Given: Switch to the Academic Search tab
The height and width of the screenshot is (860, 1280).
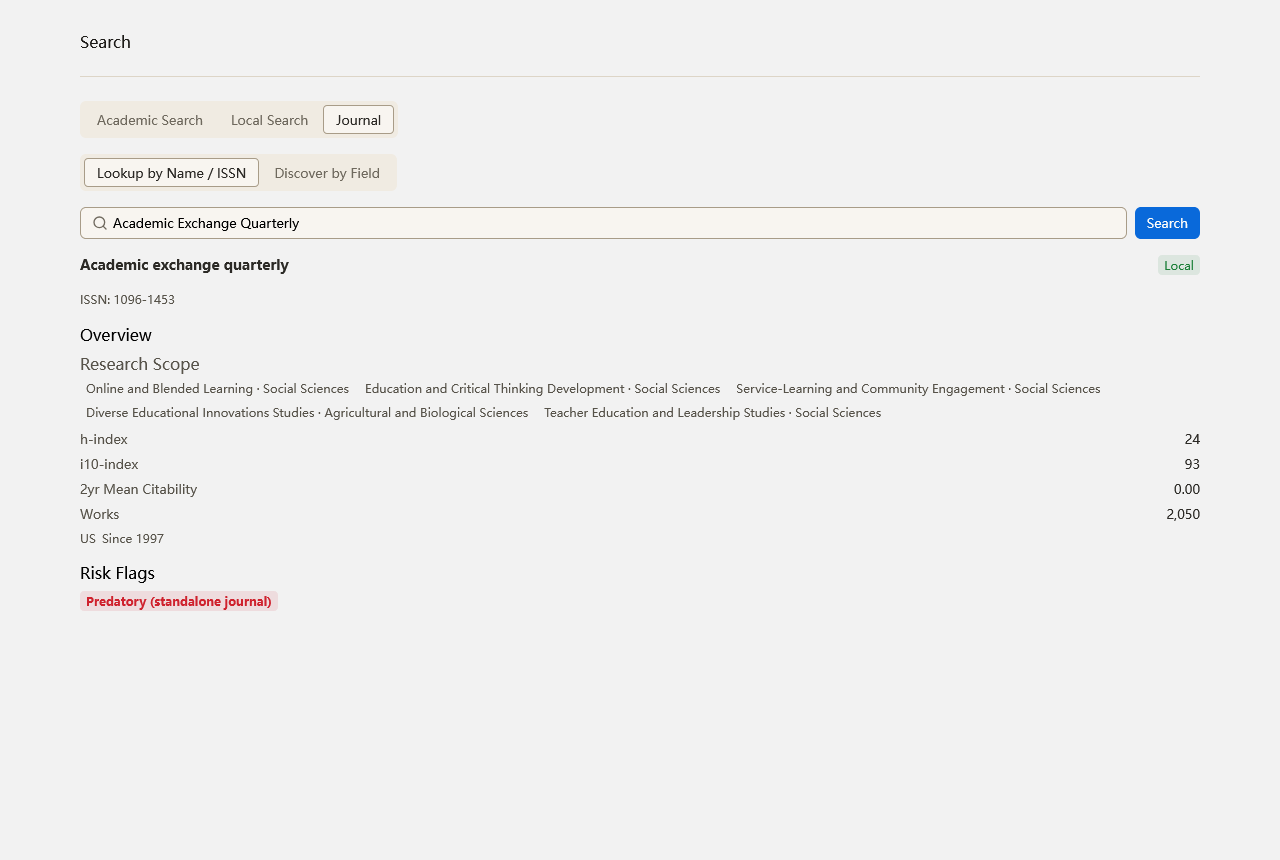Looking at the screenshot, I should pos(150,120).
